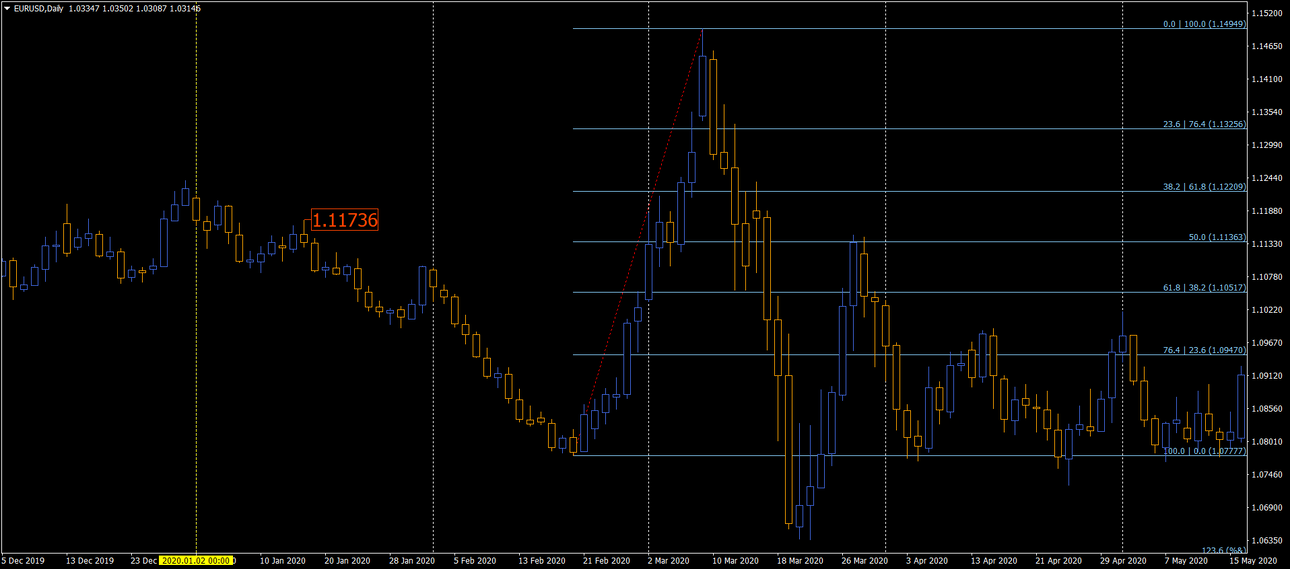Image resolution: width=1290 pixels, height=569 pixels.
Task: Click the 76.4 | 23.6 (1.09470) Fibonacci label
Action: [x=1204, y=350]
